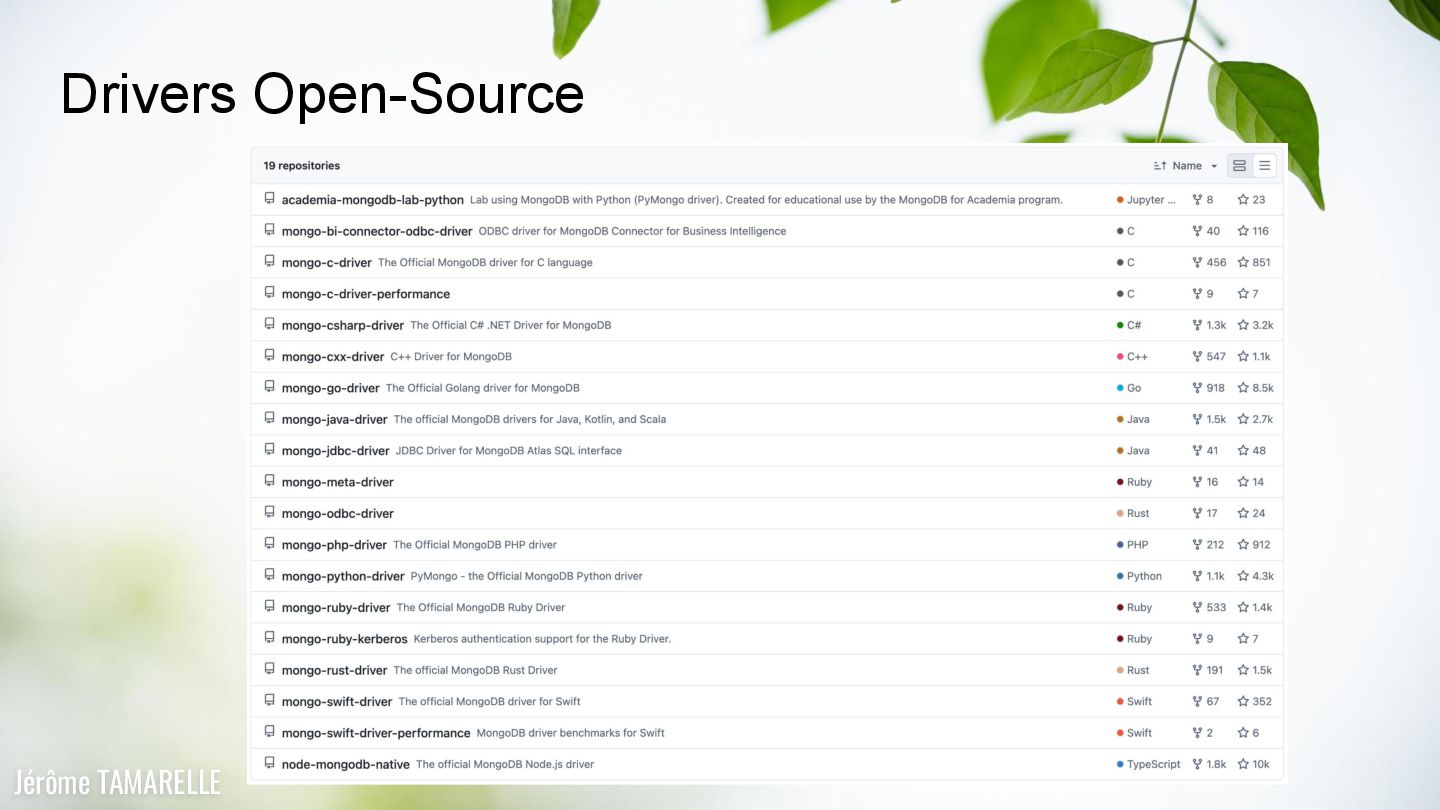Screen dimensions: 1440x810
Task: Click the TypeScript language label
Action: pyautogui.click(x=1154, y=765)
